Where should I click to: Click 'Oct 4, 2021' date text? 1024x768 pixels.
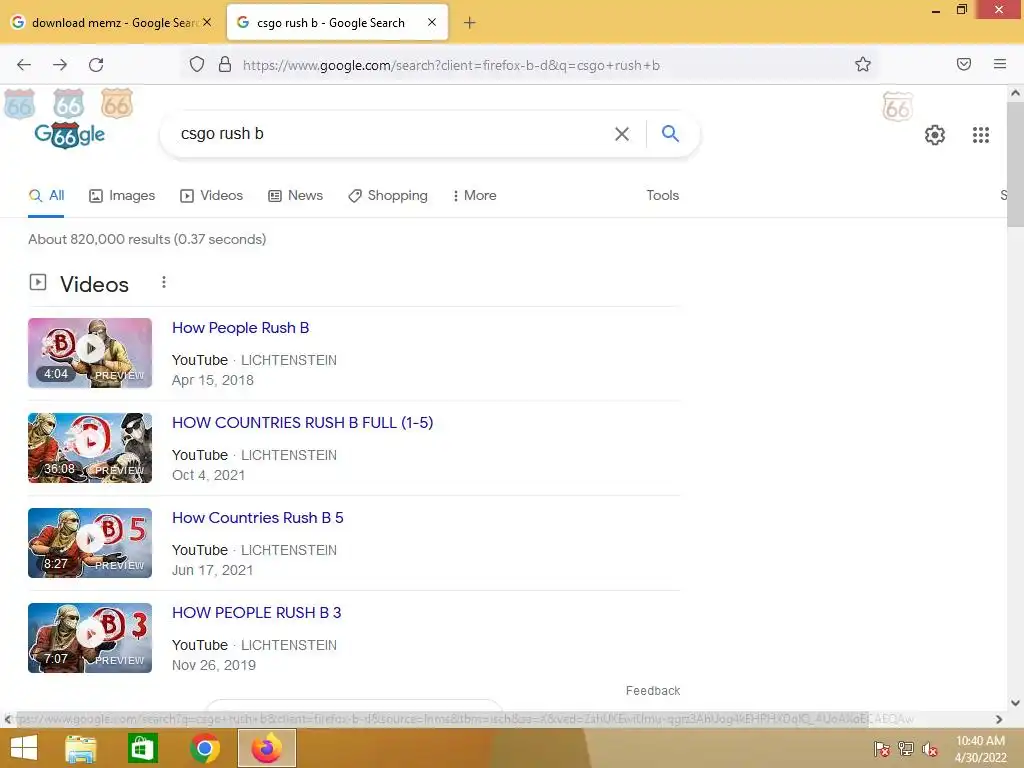click(208, 475)
